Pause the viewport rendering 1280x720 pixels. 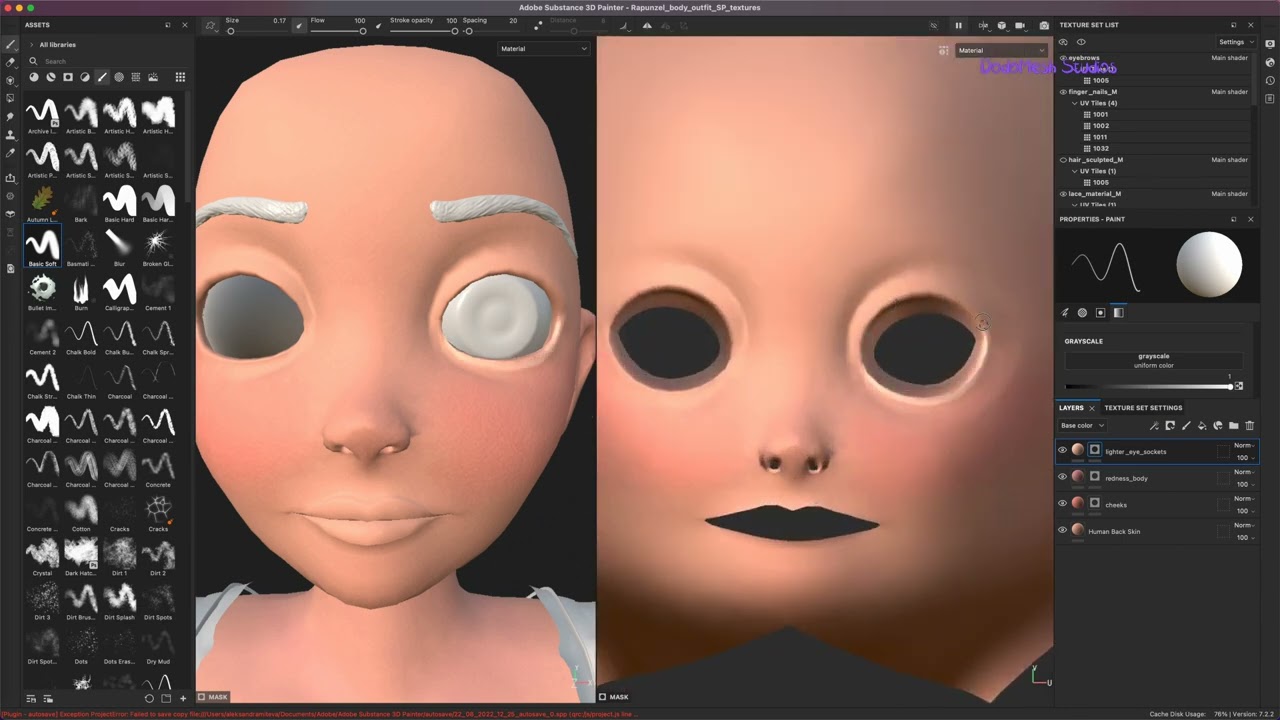click(x=958, y=25)
